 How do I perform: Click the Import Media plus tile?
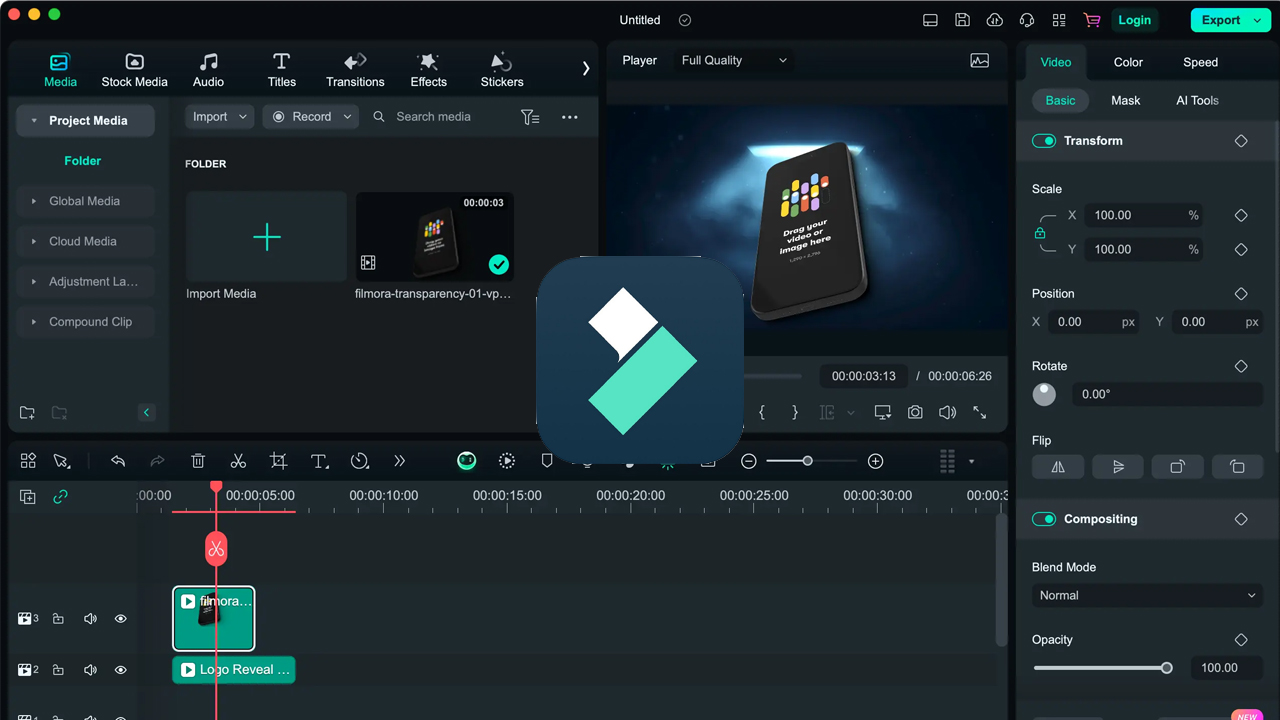[x=266, y=237]
